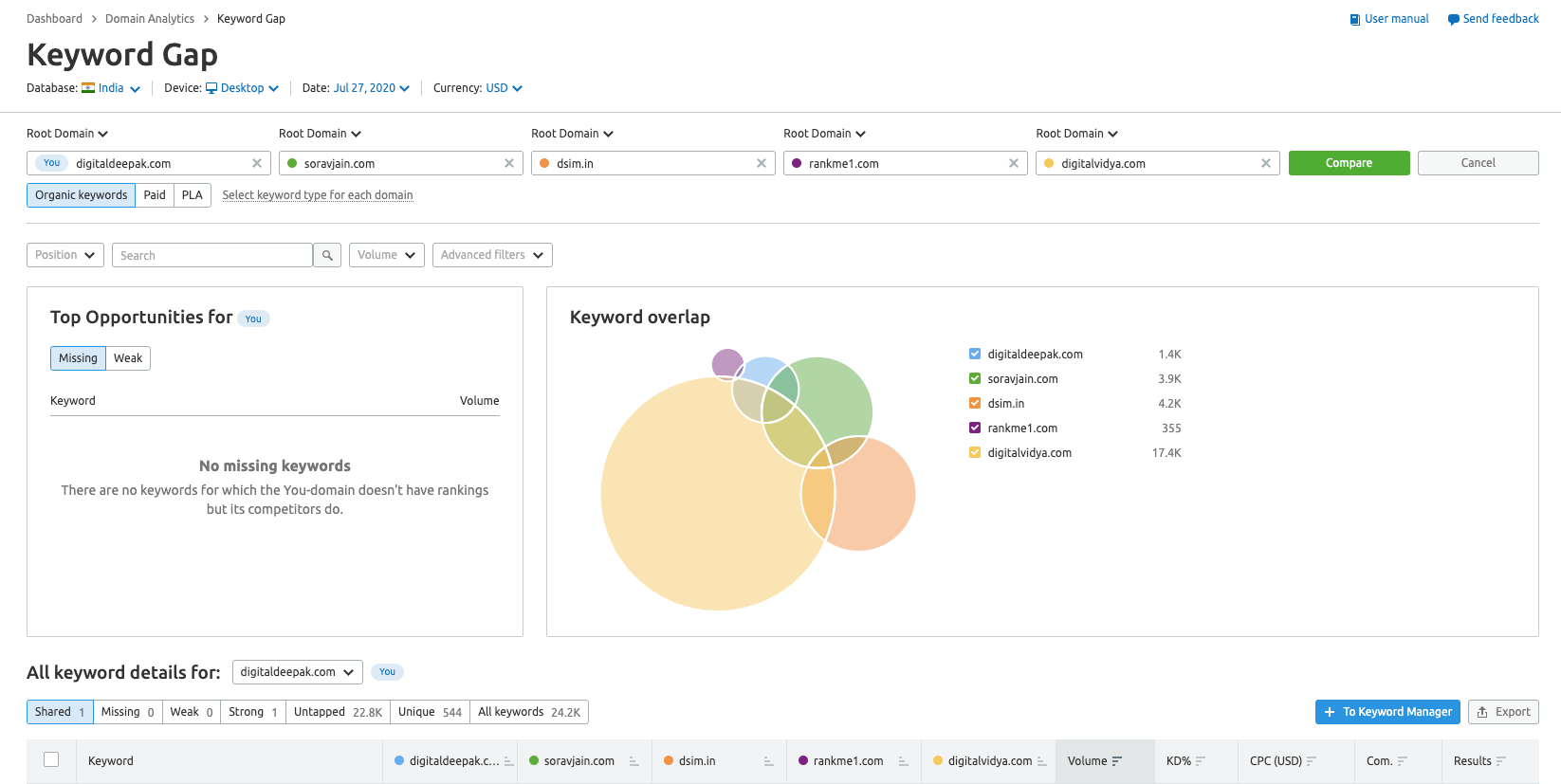The width and height of the screenshot is (1561, 784).
Task: Sort by dsim.in column icon
Action: coord(768,761)
